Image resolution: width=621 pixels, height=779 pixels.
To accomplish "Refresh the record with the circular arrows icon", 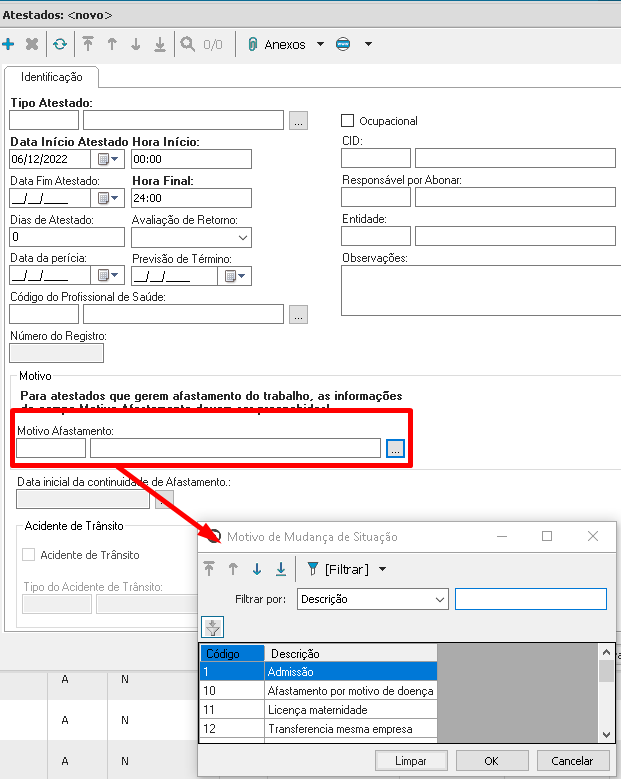I will tap(60, 44).
